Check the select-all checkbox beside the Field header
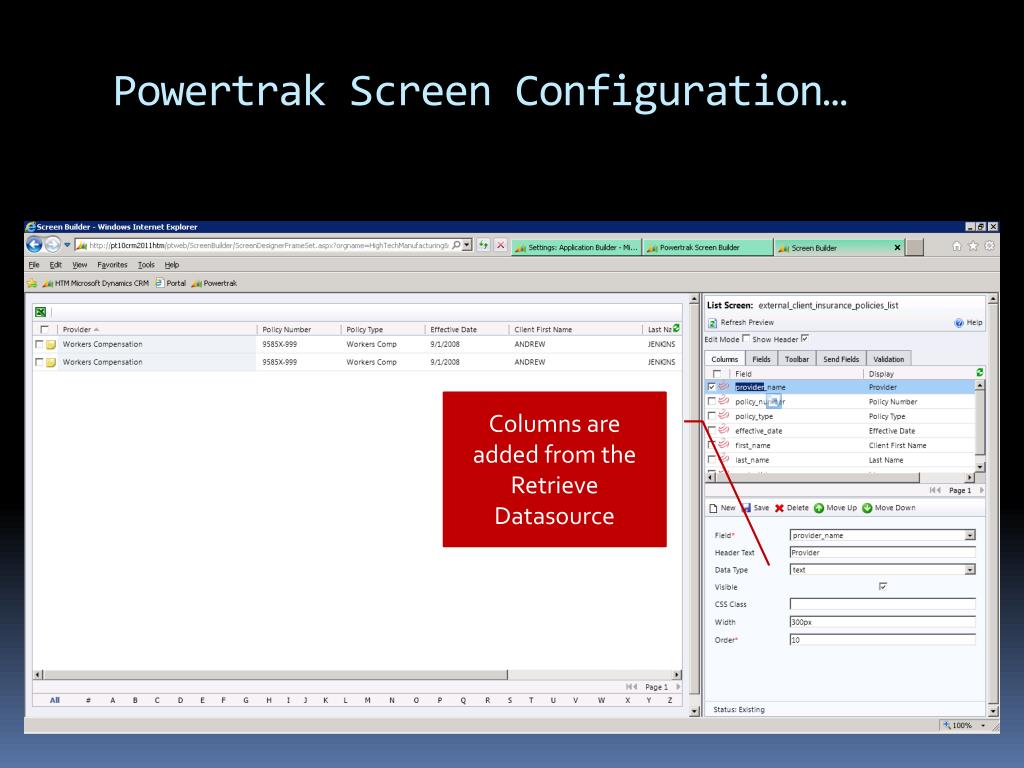 coord(717,374)
